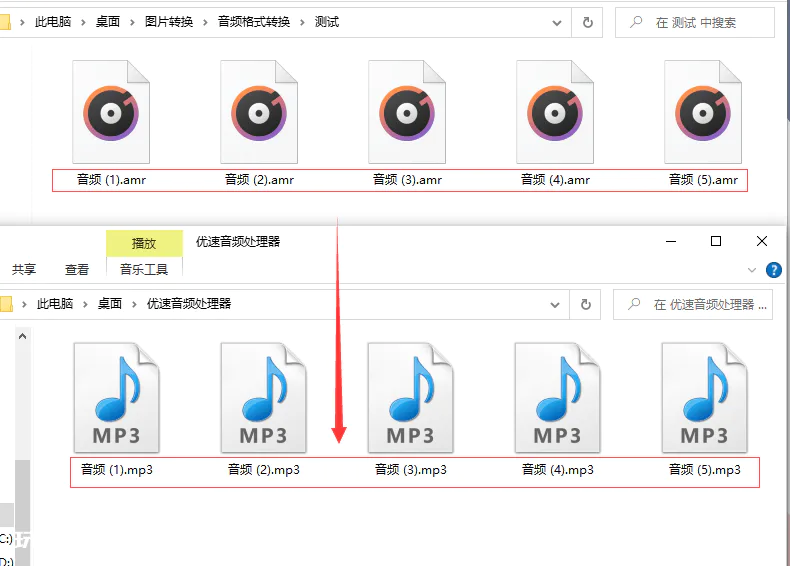The image size is (790, 566).
Task: Go to 音频格式转换 in address bar
Action: pos(253,22)
